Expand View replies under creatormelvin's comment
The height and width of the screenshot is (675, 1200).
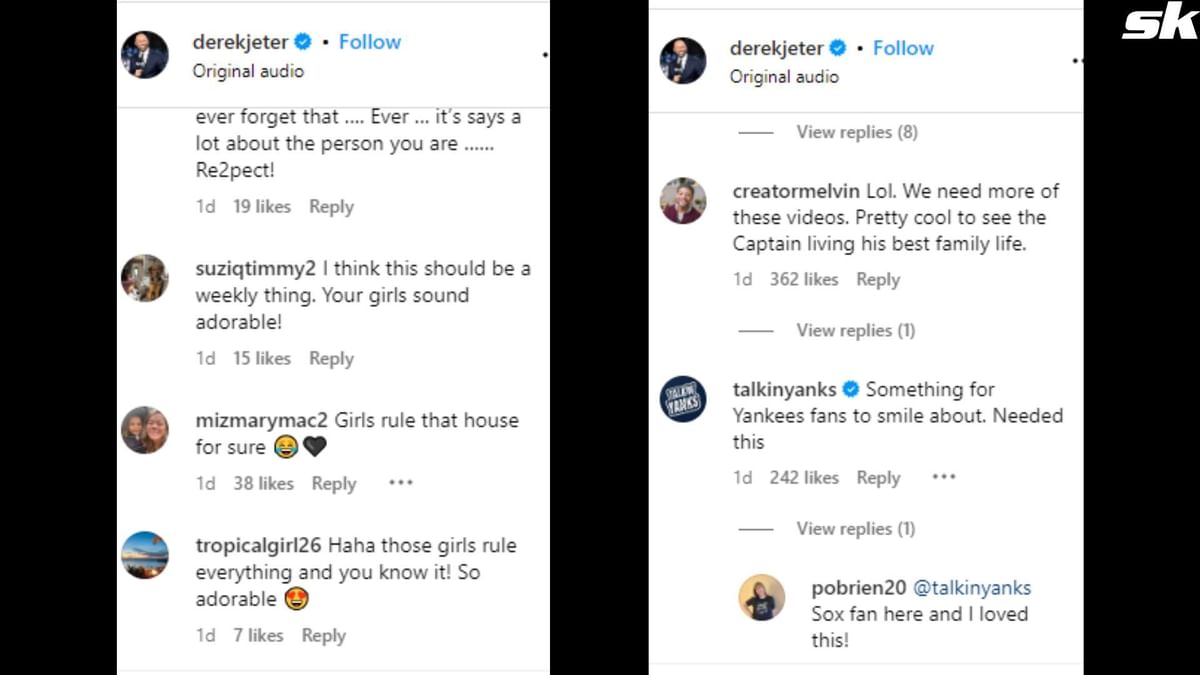(x=856, y=330)
